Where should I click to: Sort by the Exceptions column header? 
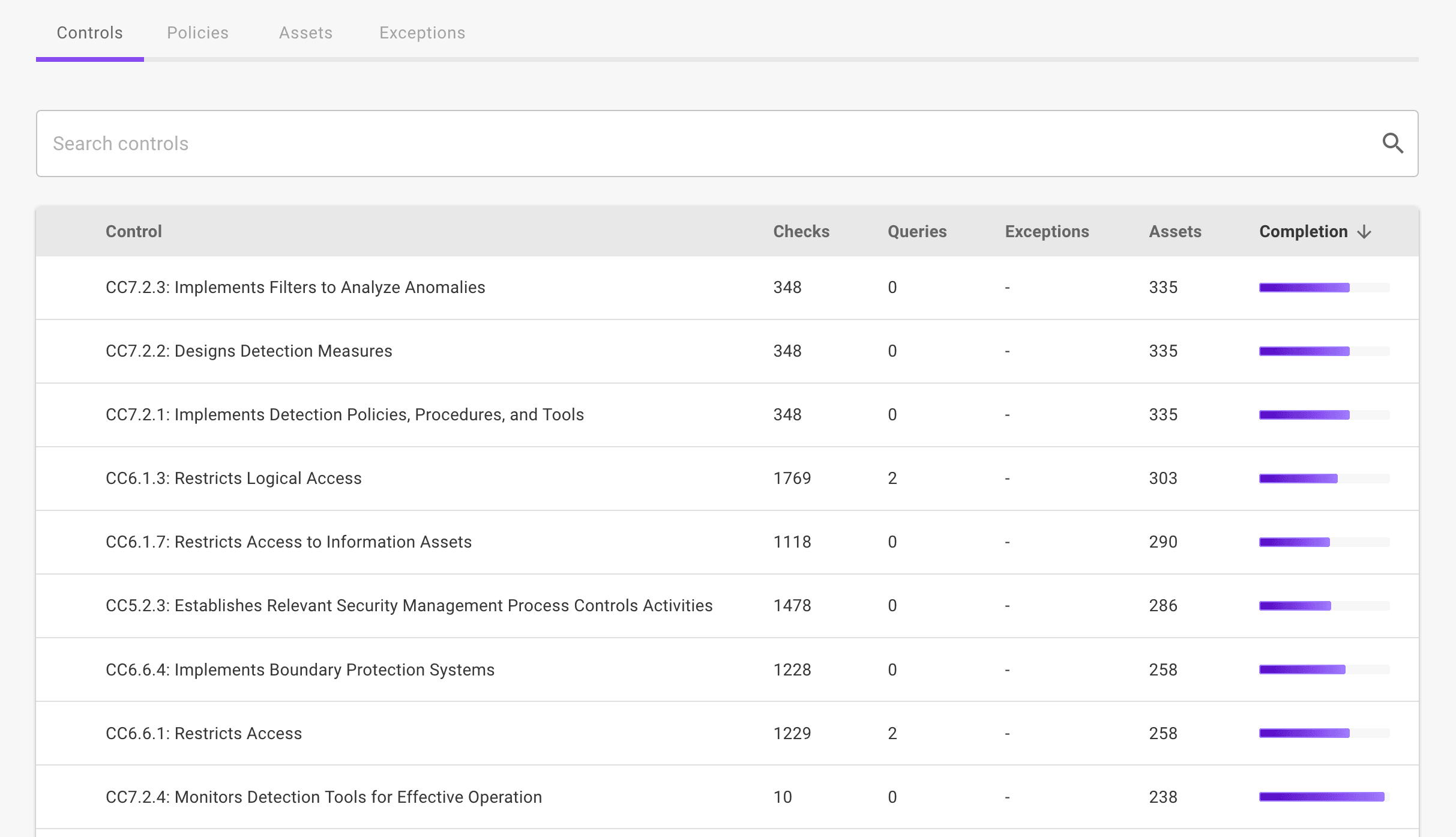point(1047,231)
